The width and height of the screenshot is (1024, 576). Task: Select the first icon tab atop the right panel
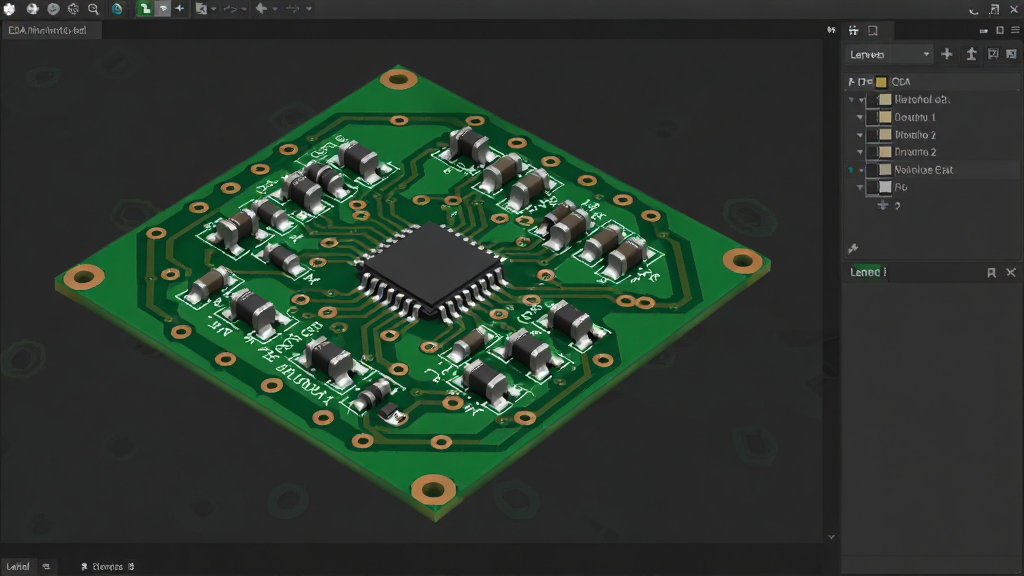coord(854,30)
